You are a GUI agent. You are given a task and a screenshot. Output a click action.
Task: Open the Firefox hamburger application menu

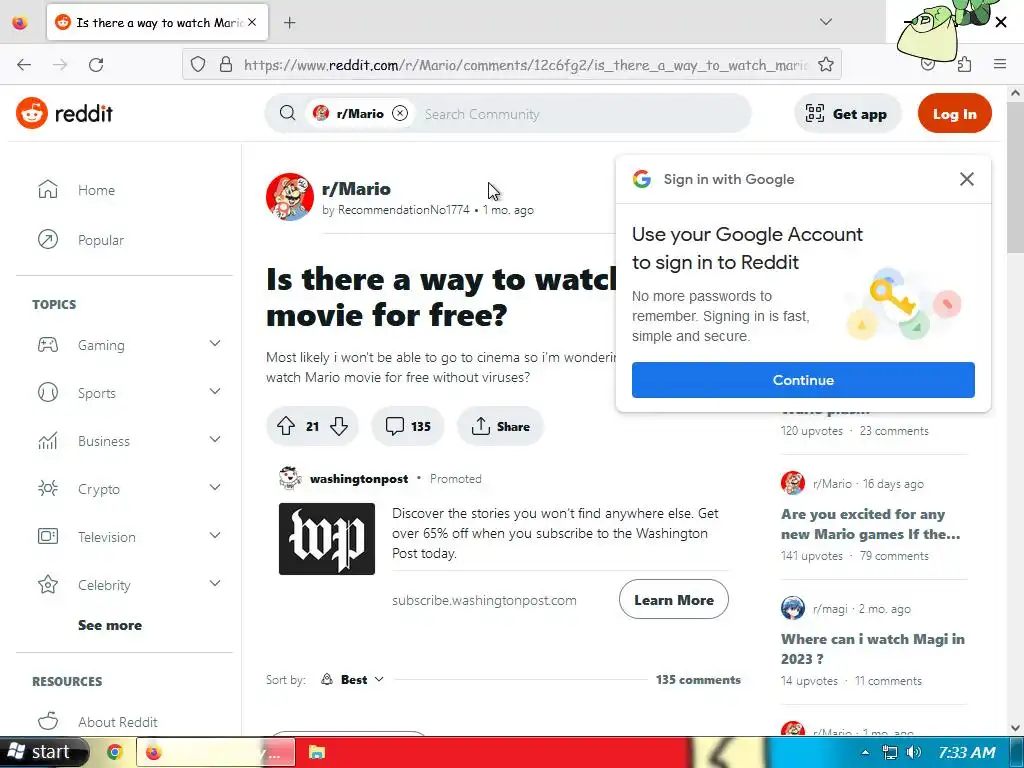coord(1000,64)
